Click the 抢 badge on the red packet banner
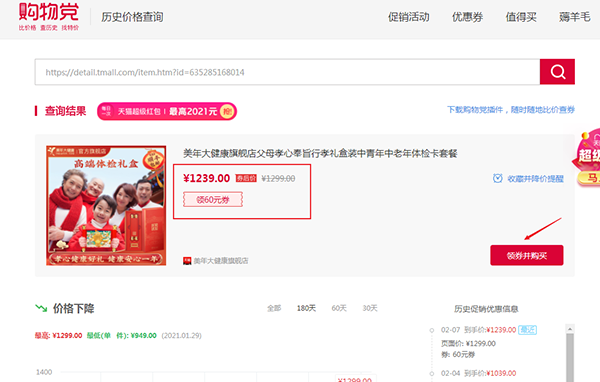600x382 pixels. 227,111
